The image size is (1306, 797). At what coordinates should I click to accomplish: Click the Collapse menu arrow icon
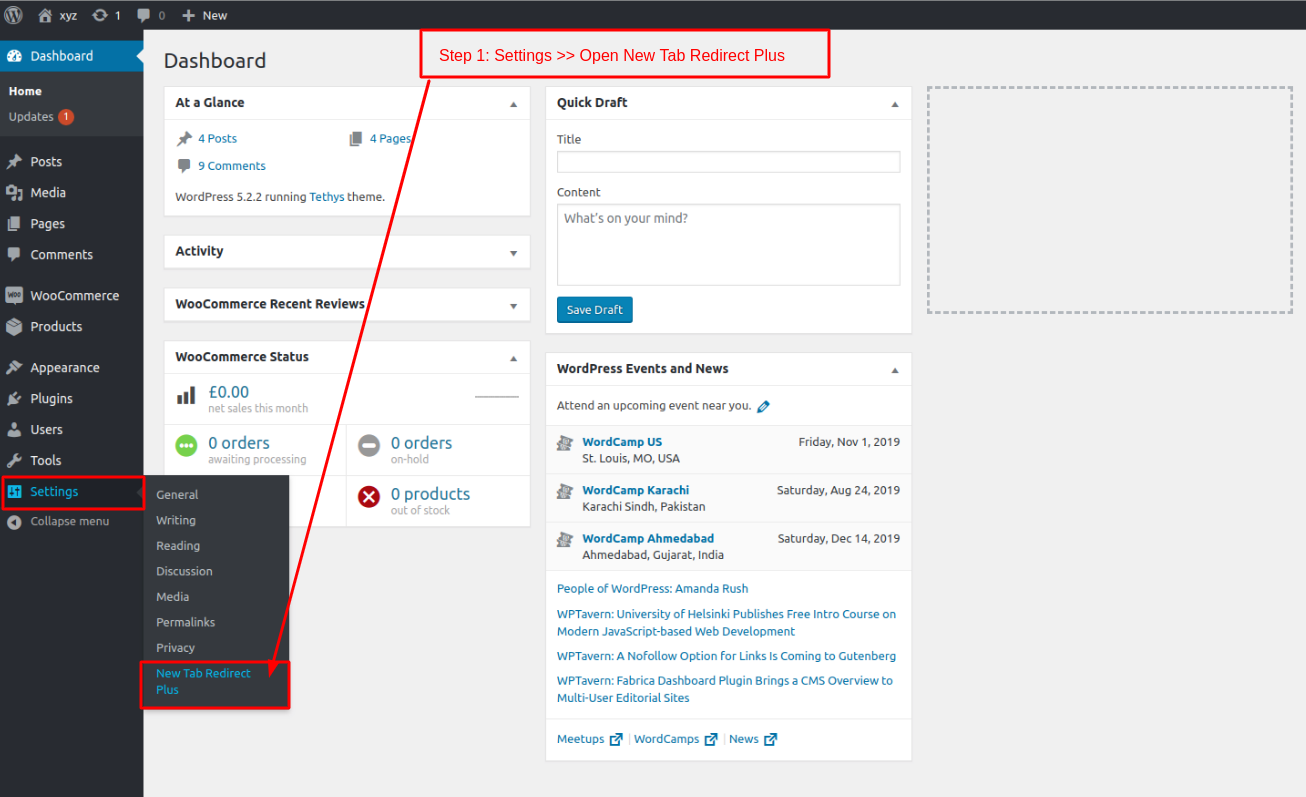(14, 522)
